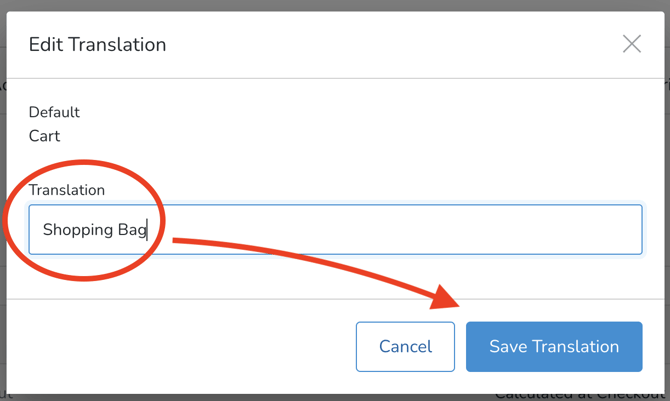Screen dimensions: 670x401
Task: Click the Save Translation button
Action: click(554, 347)
